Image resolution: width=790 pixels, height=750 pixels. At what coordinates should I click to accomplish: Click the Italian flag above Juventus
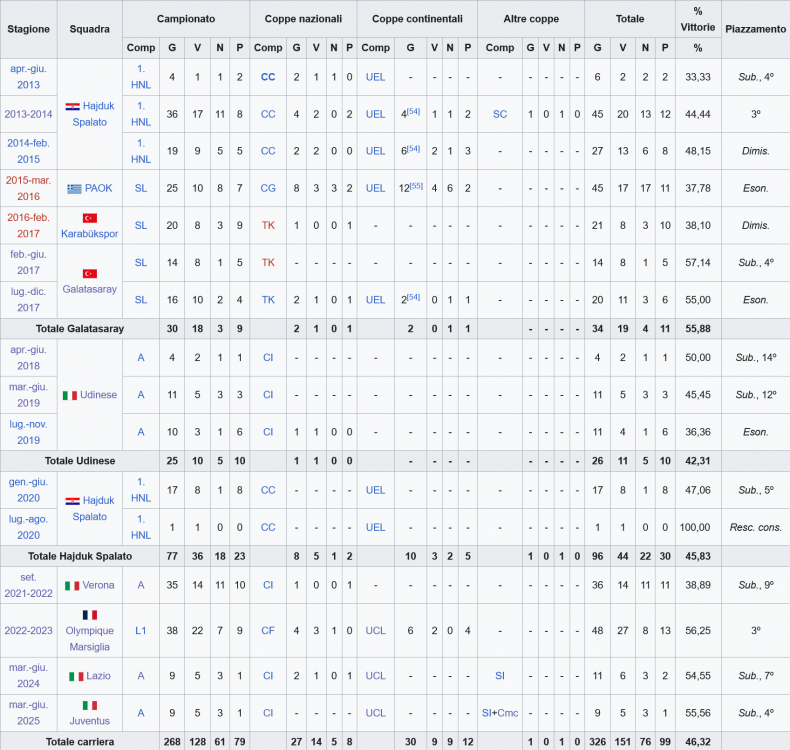pos(90,705)
